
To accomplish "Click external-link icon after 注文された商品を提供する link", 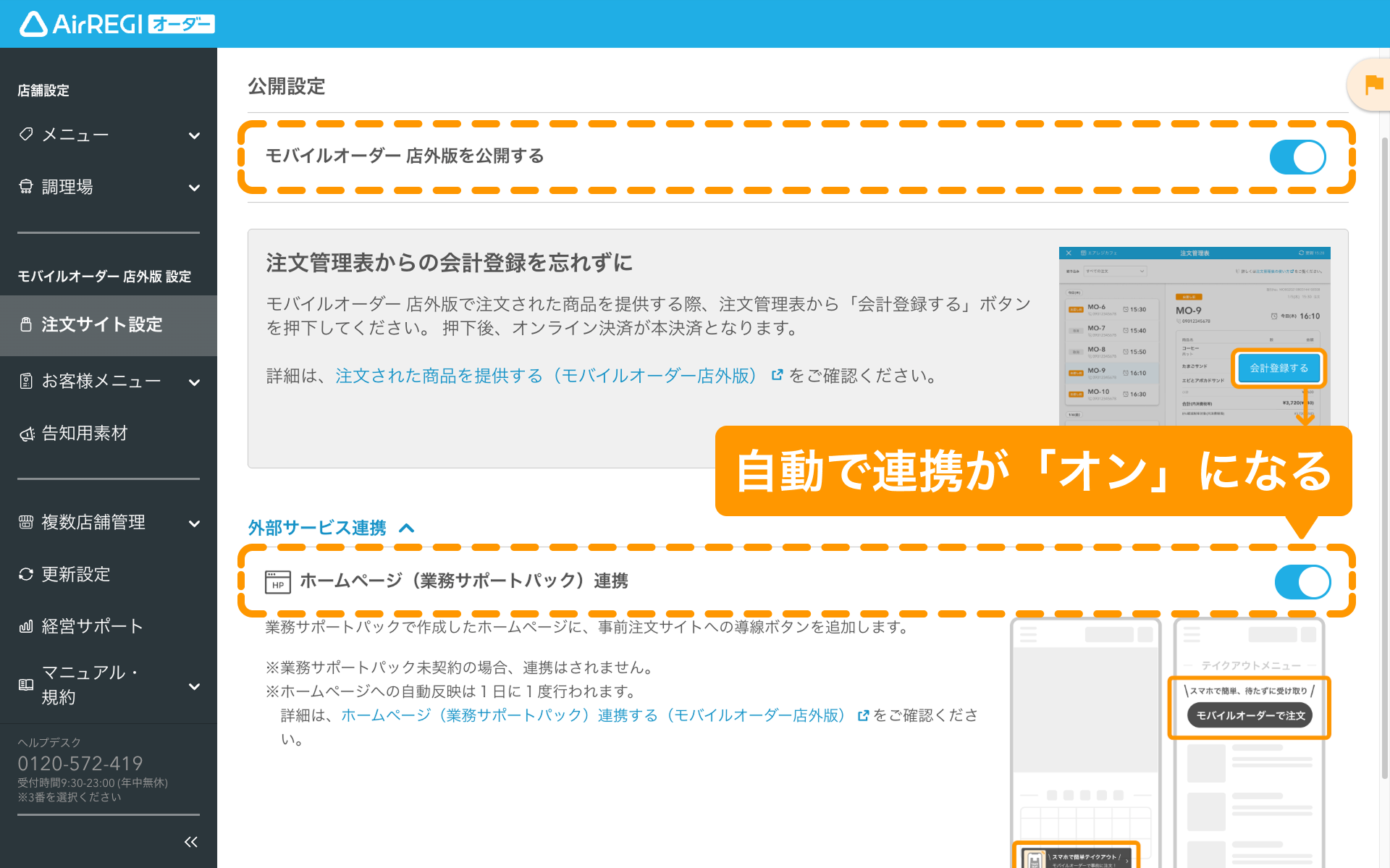I will tap(777, 375).
